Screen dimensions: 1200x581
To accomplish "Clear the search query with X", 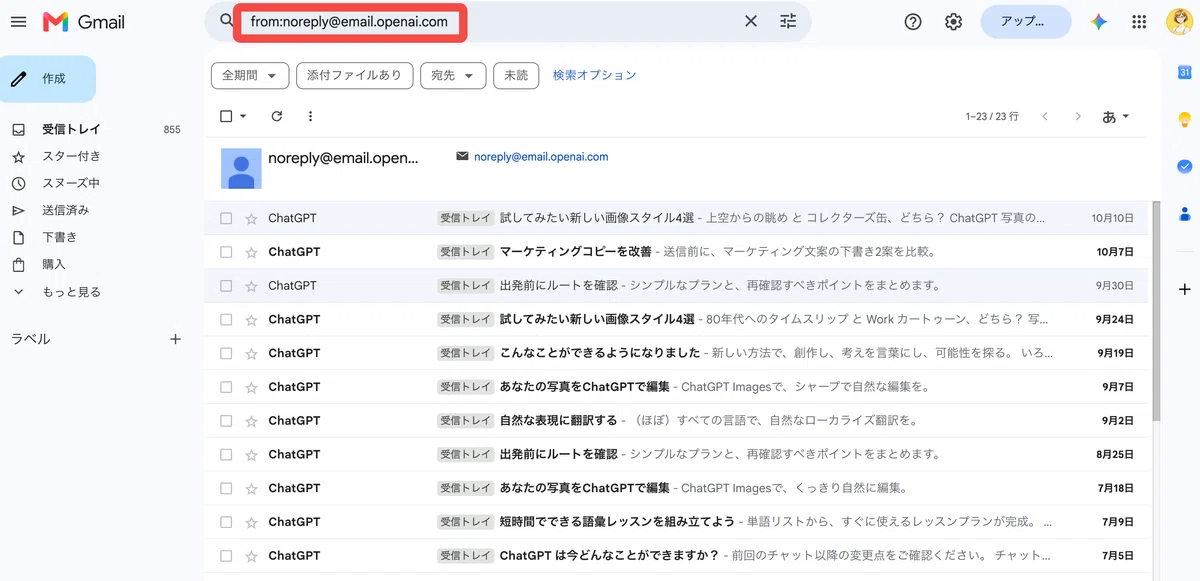I will (751, 21).
